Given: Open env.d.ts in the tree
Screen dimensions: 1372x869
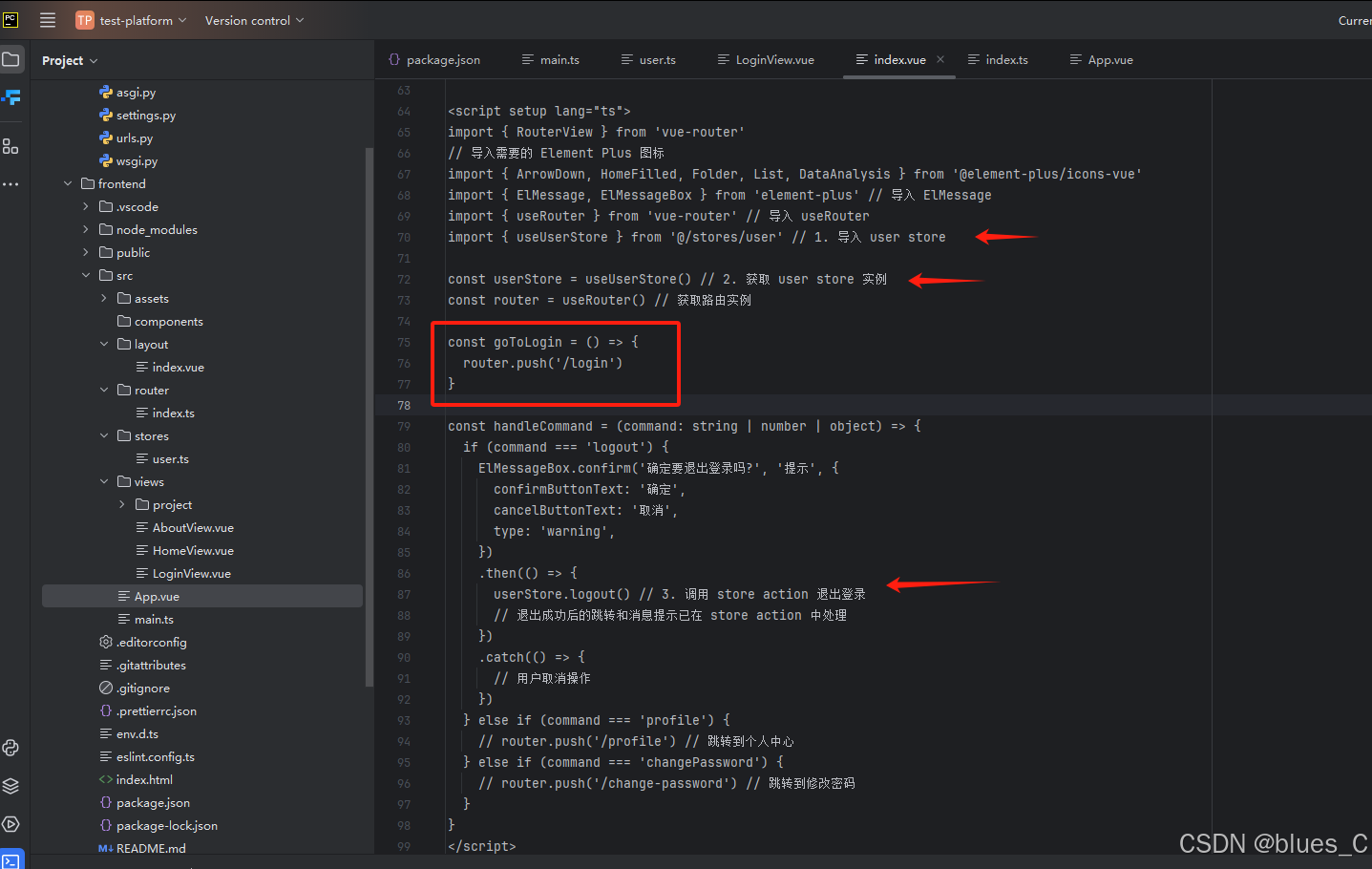Looking at the screenshot, I should point(129,733).
